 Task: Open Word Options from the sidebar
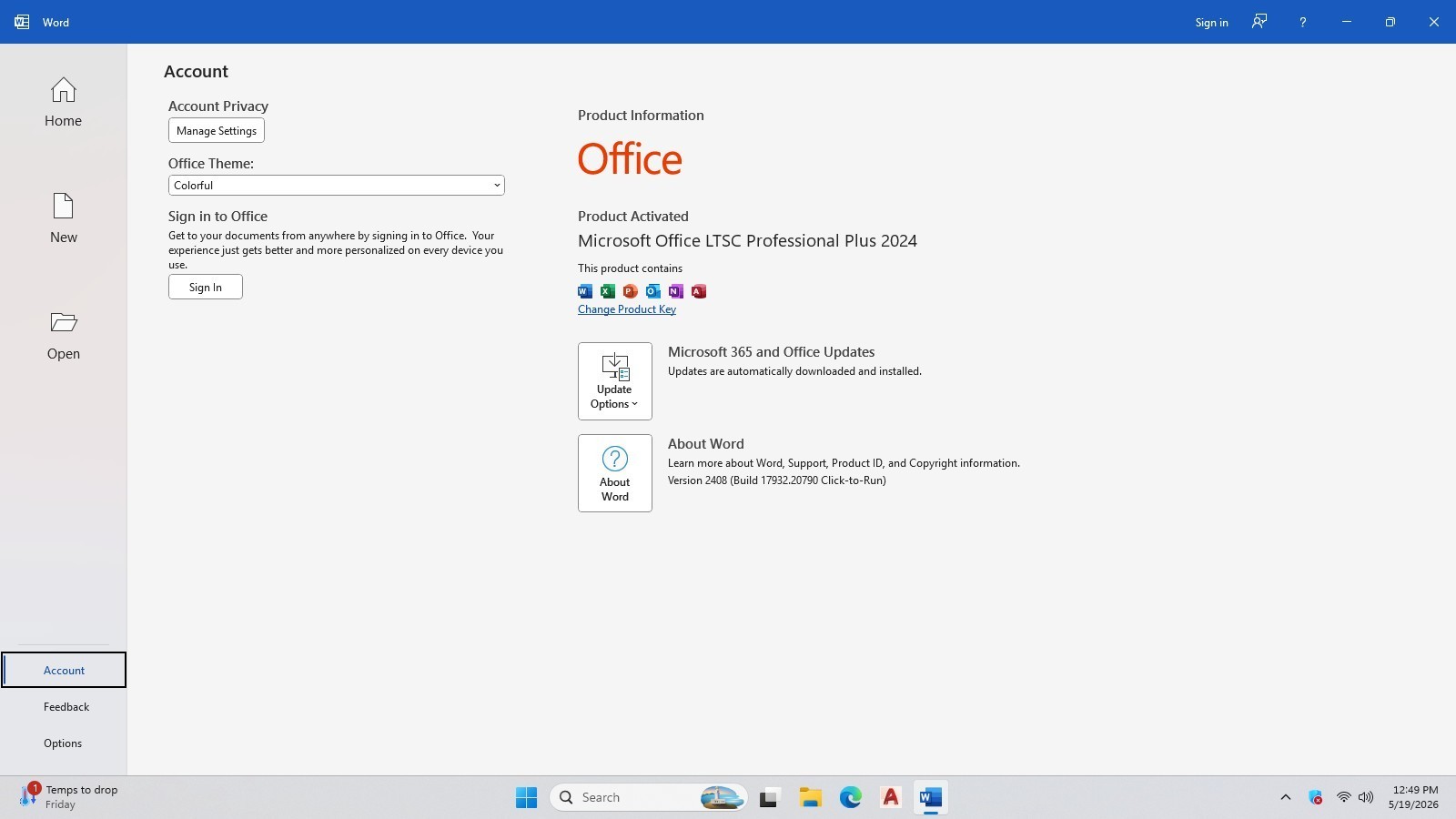63,743
